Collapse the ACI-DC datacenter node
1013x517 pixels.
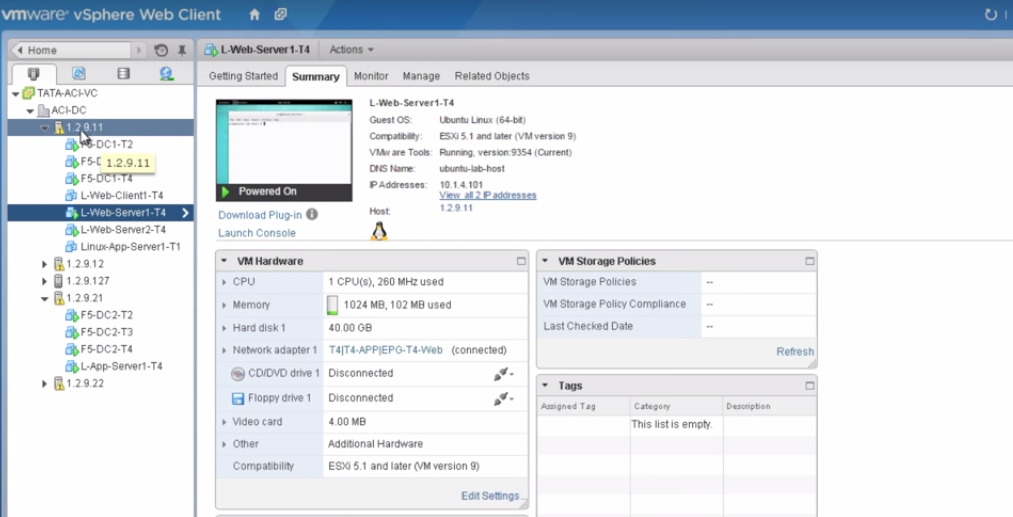click(30, 111)
